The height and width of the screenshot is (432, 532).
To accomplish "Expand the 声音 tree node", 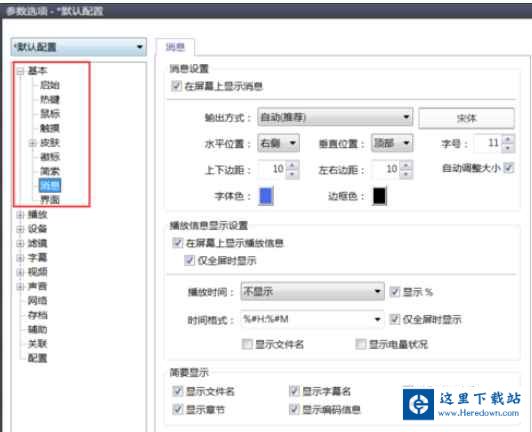I will point(20,286).
